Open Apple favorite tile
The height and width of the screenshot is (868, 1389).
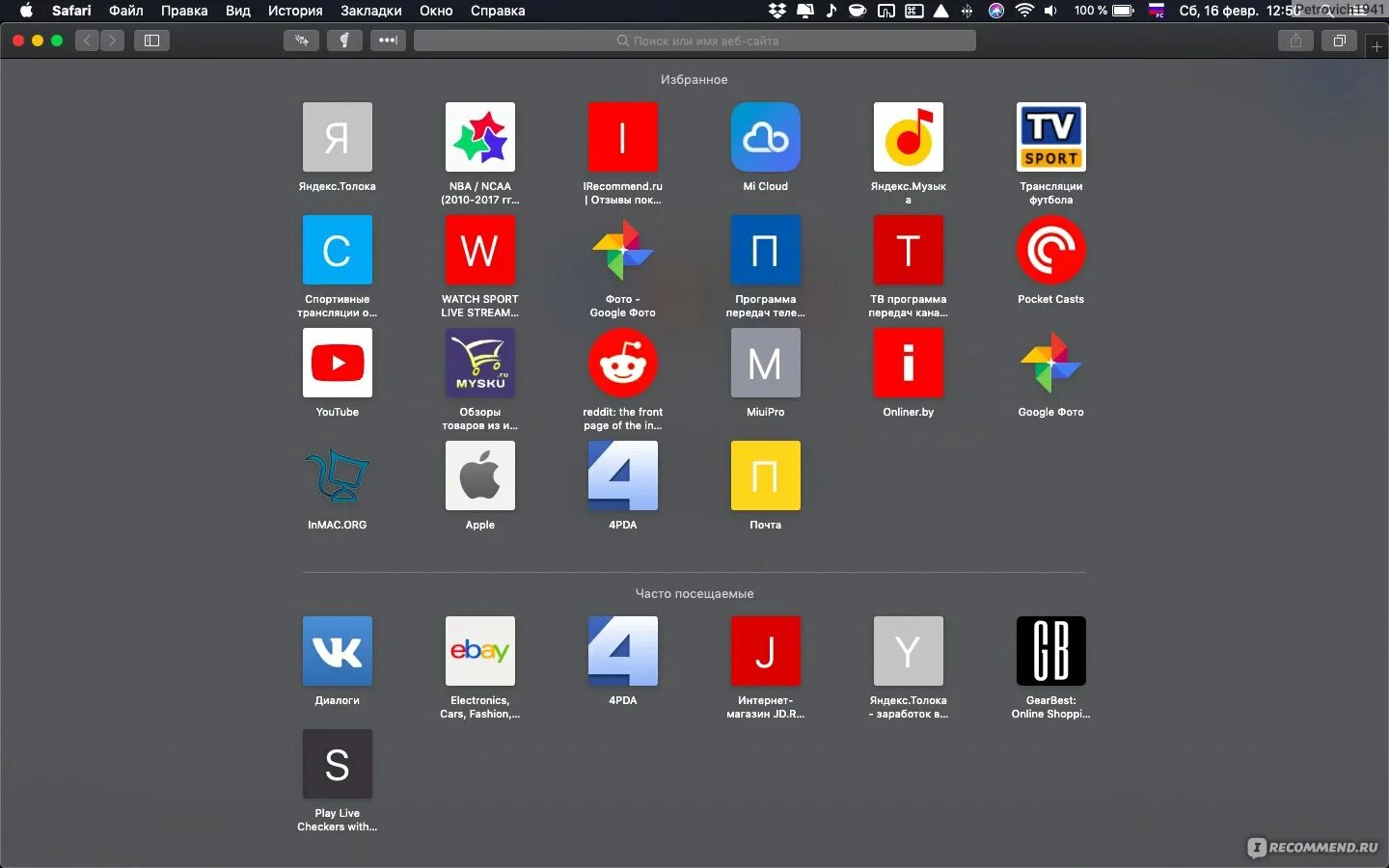coord(479,475)
